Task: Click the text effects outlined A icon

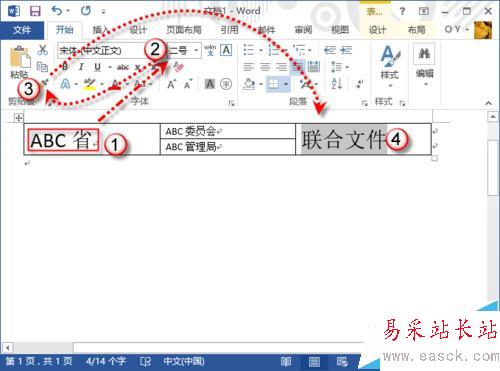Action: (x=65, y=84)
